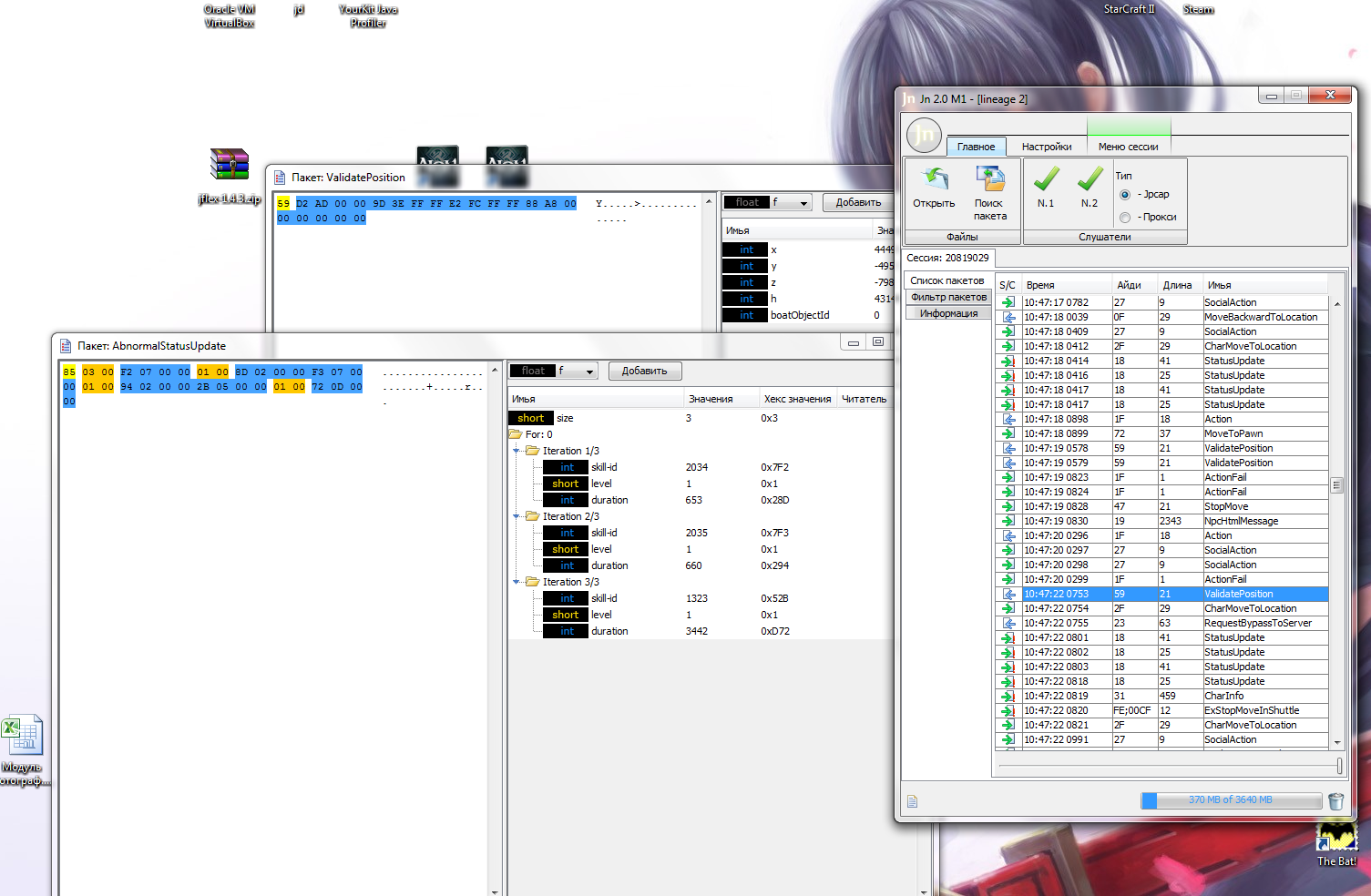
Task: Select boatObjectId field in ValidatePosition window
Action: 809,315
